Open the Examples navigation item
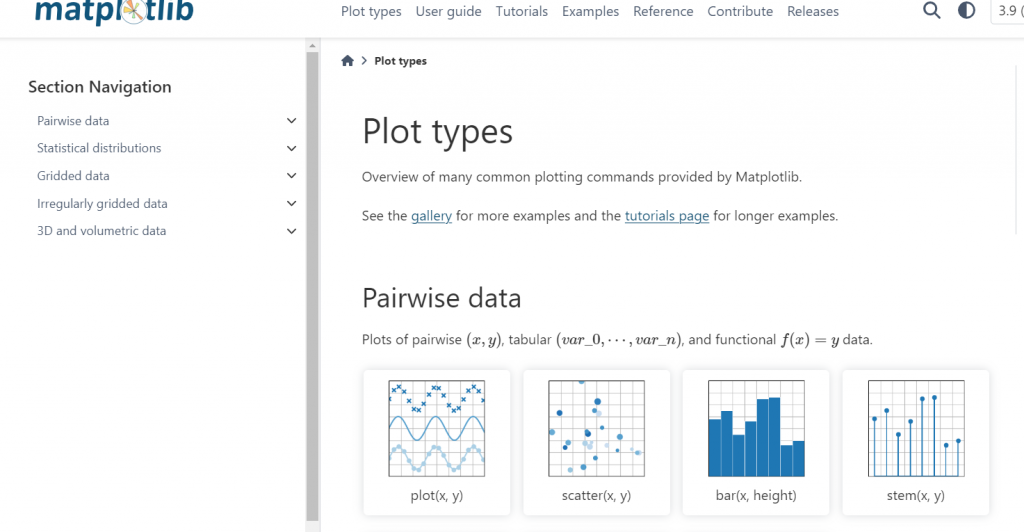Viewport: 1024px width, 532px height. point(590,12)
